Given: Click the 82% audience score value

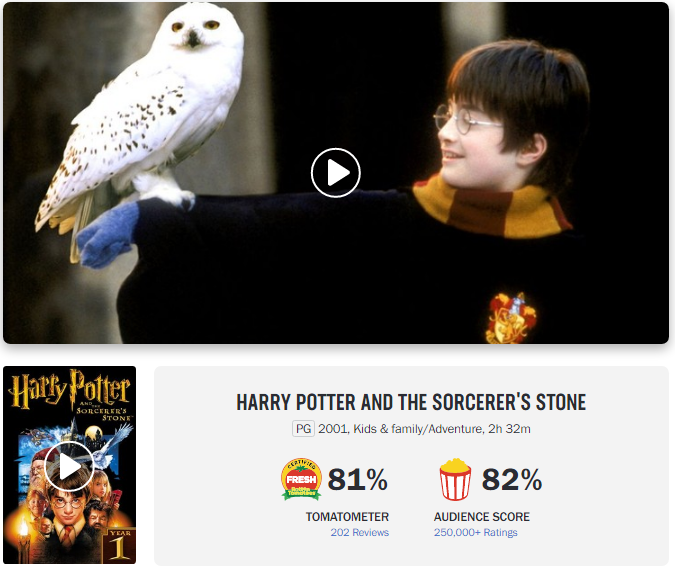Looking at the screenshot, I should click(512, 479).
